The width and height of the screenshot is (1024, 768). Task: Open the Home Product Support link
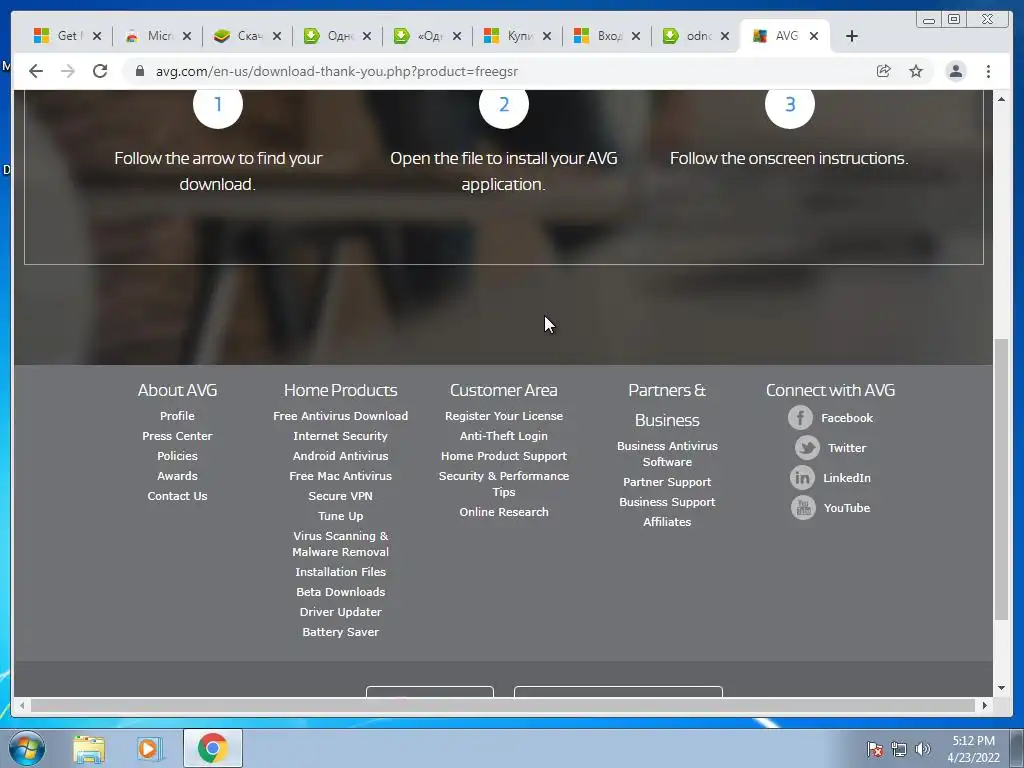(x=504, y=456)
